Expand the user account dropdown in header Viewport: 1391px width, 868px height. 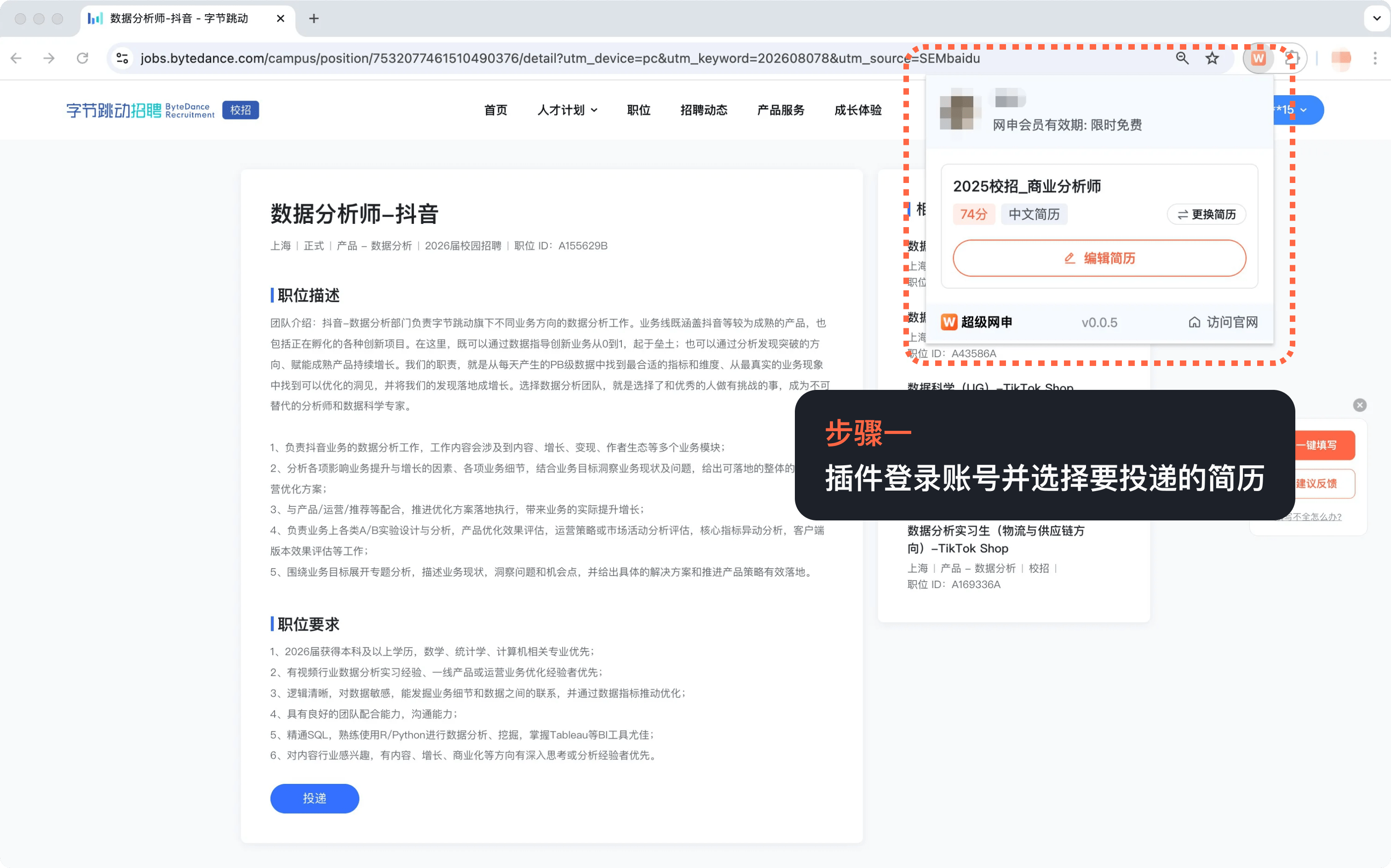[1303, 109]
